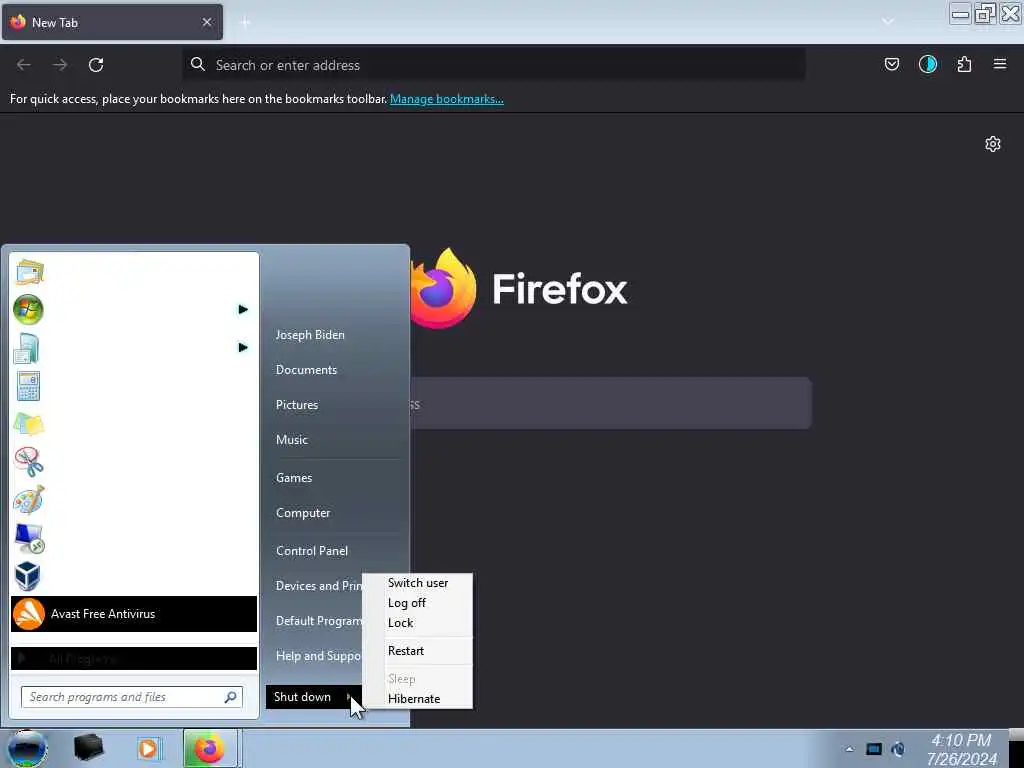
Task: Open the top Start menu mail-style icon
Action: pos(29,272)
